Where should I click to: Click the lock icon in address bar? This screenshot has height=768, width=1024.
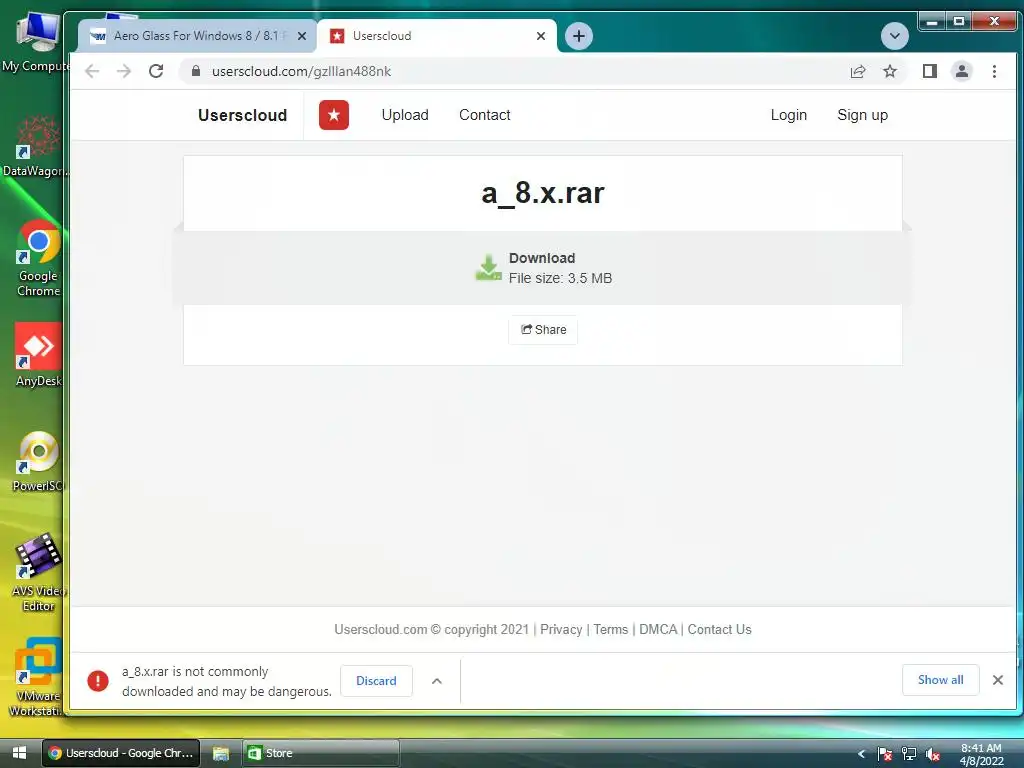(x=195, y=71)
